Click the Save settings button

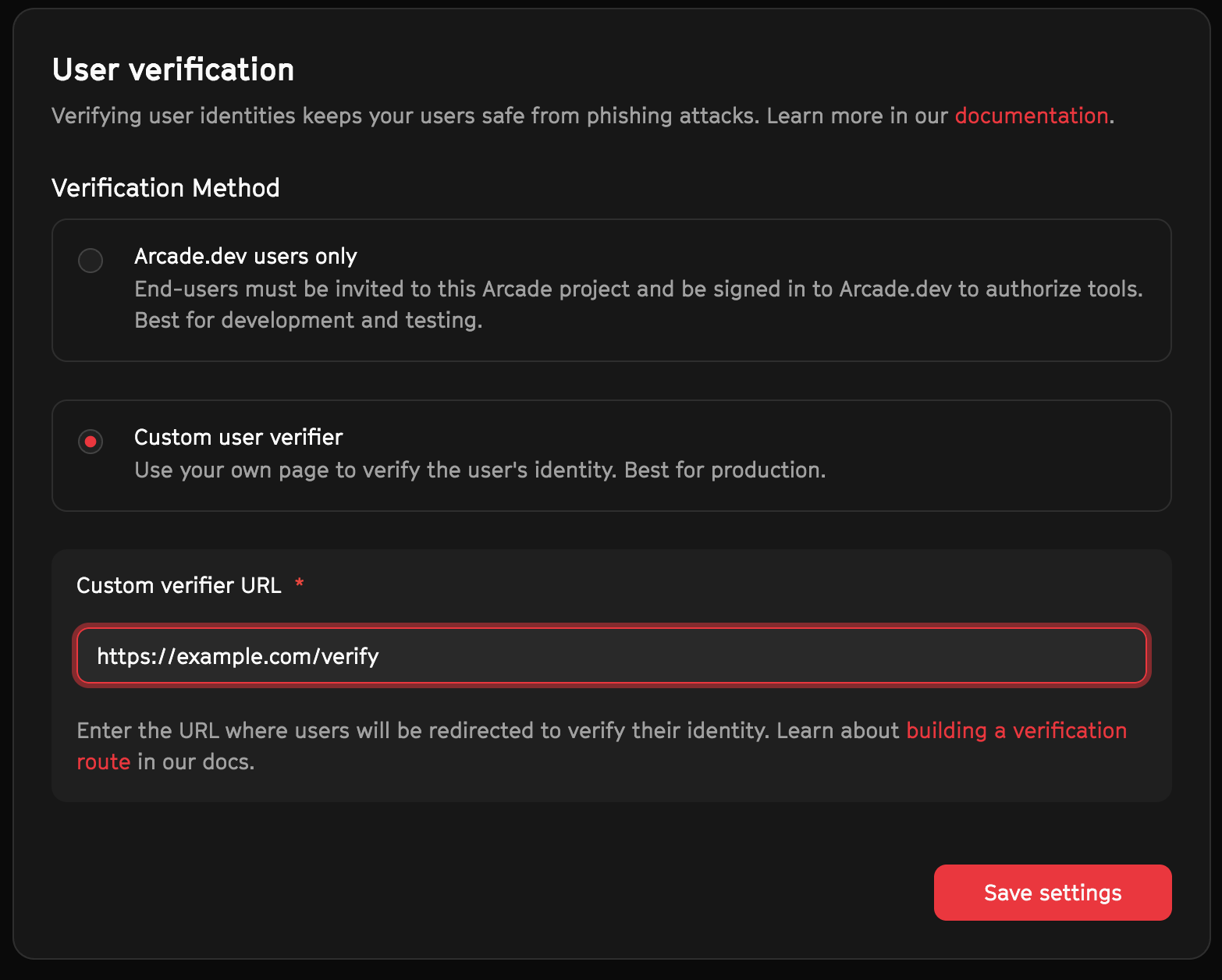pos(1052,892)
